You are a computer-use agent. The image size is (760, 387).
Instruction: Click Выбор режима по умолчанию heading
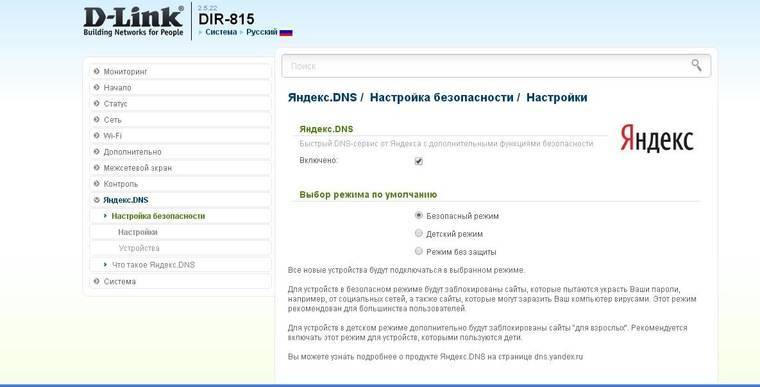coord(368,194)
